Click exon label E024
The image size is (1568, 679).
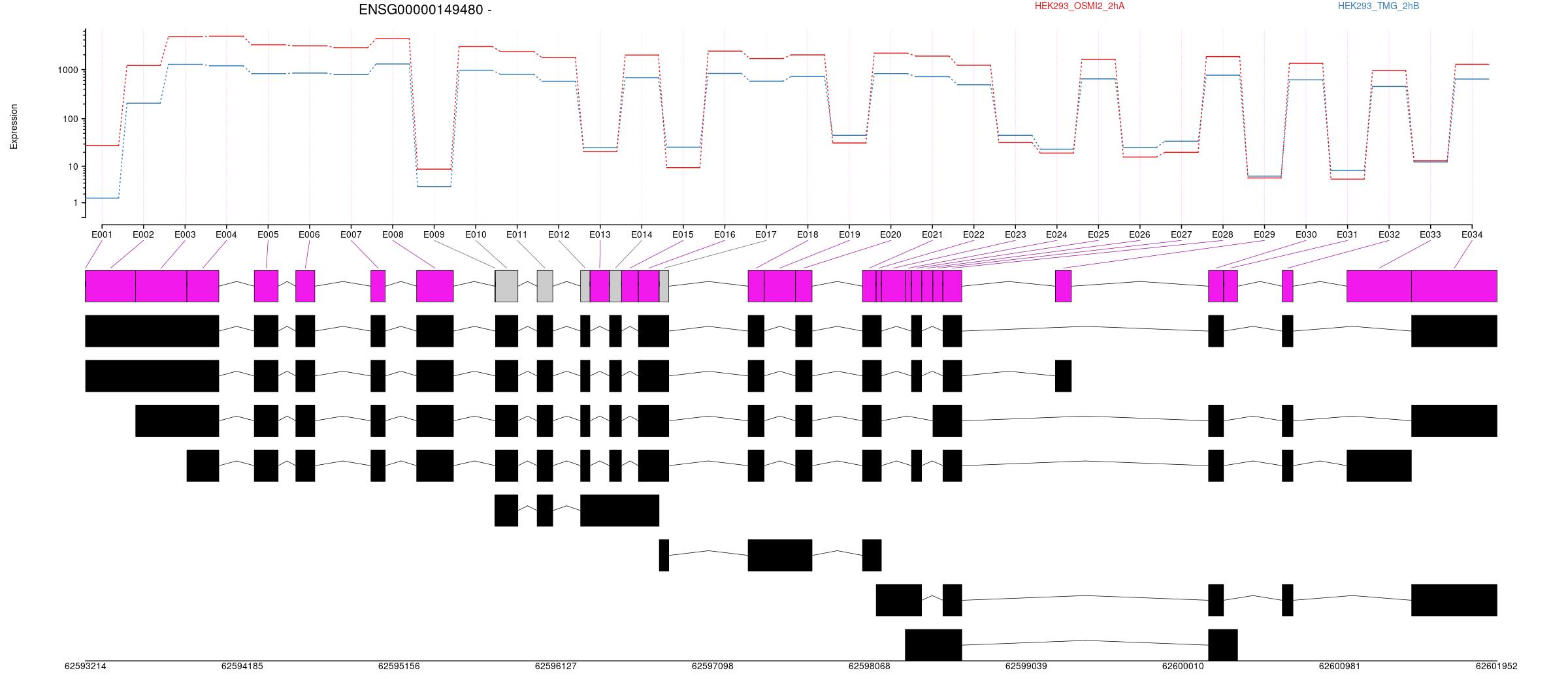(x=1056, y=234)
